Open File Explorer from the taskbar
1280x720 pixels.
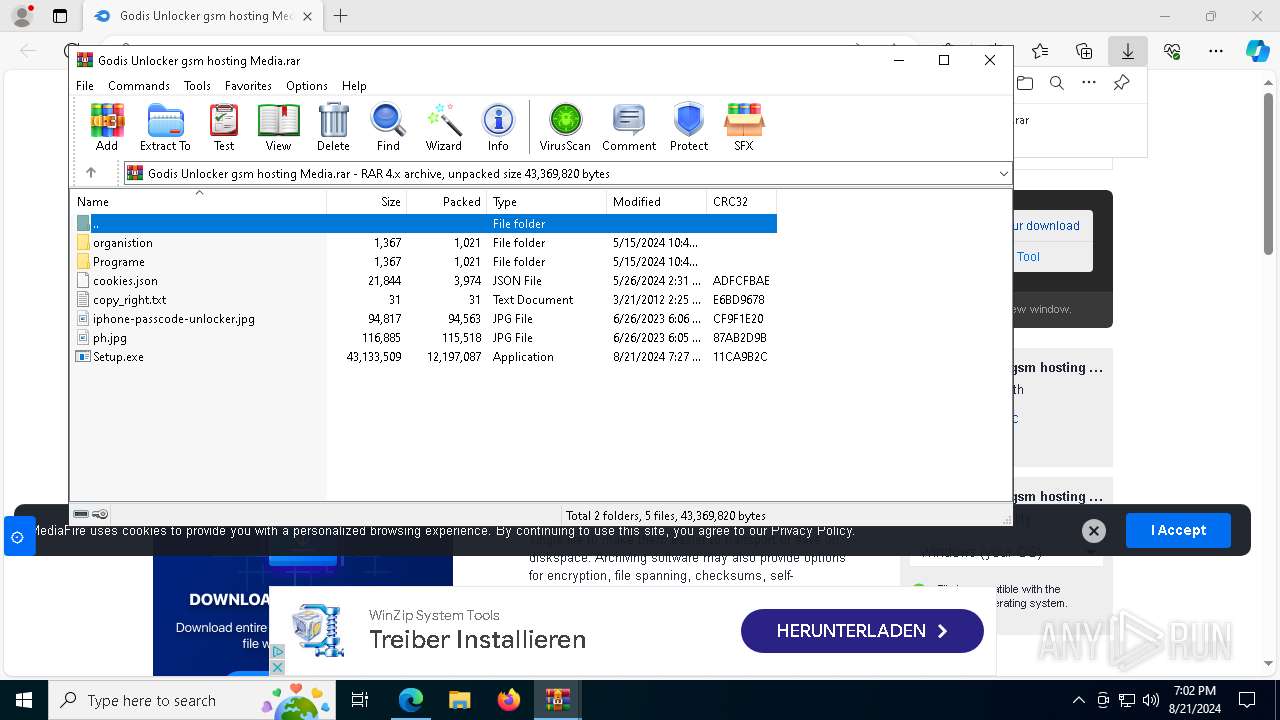(x=460, y=700)
